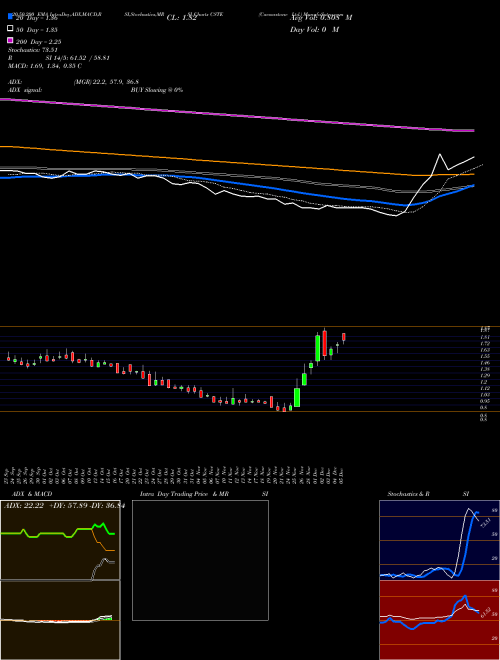
Task: Click the 'ADX & MACD' panel title
Action: (x=32, y=494)
